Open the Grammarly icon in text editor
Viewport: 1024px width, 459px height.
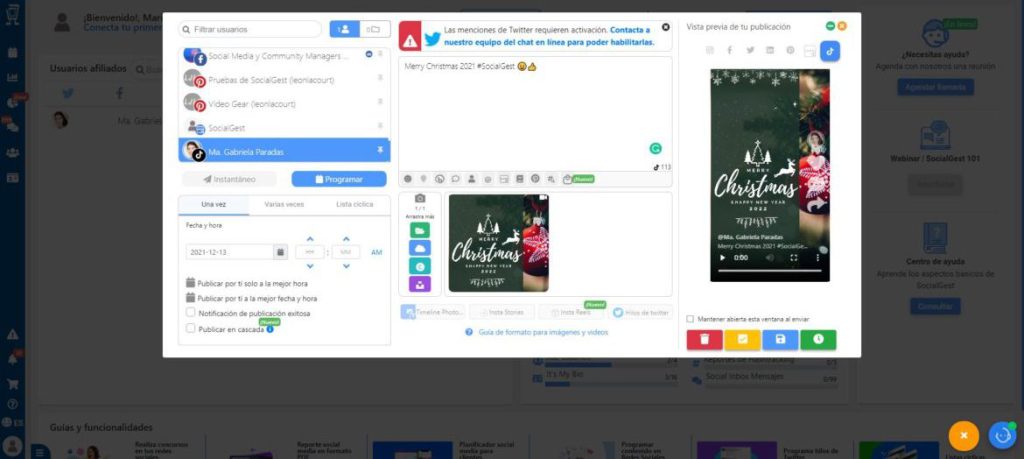pyautogui.click(x=656, y=148)
